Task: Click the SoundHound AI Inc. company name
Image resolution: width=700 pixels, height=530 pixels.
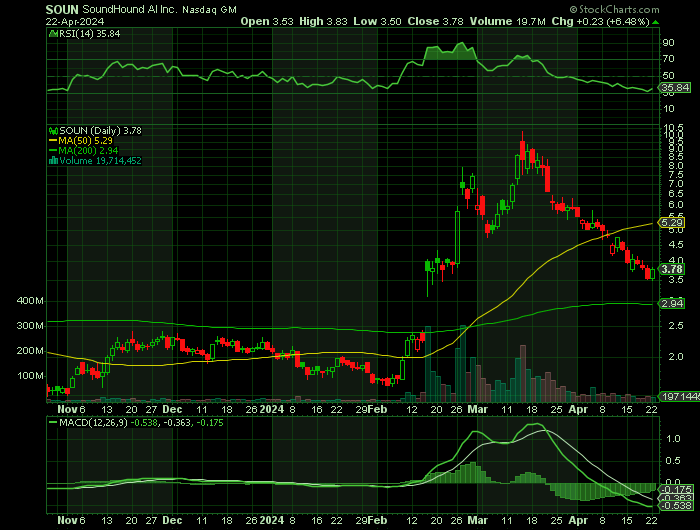Action: (129, 9)
